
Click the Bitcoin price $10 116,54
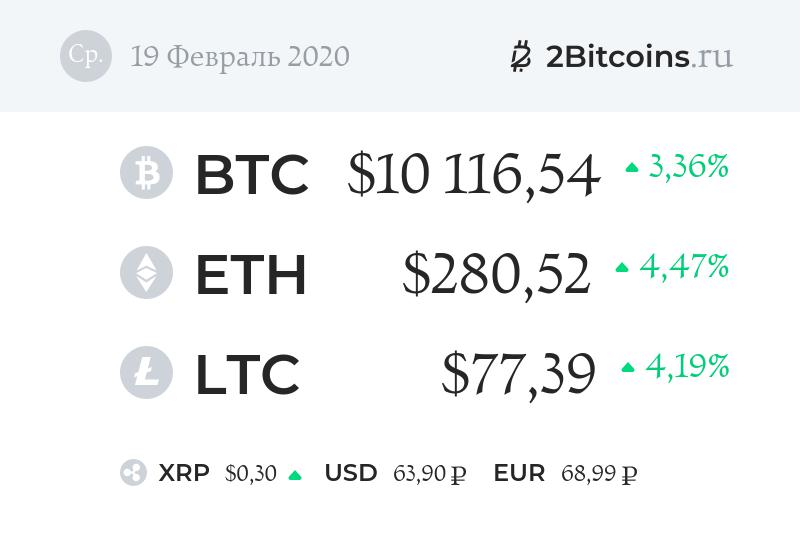click(x=474, y=174)
